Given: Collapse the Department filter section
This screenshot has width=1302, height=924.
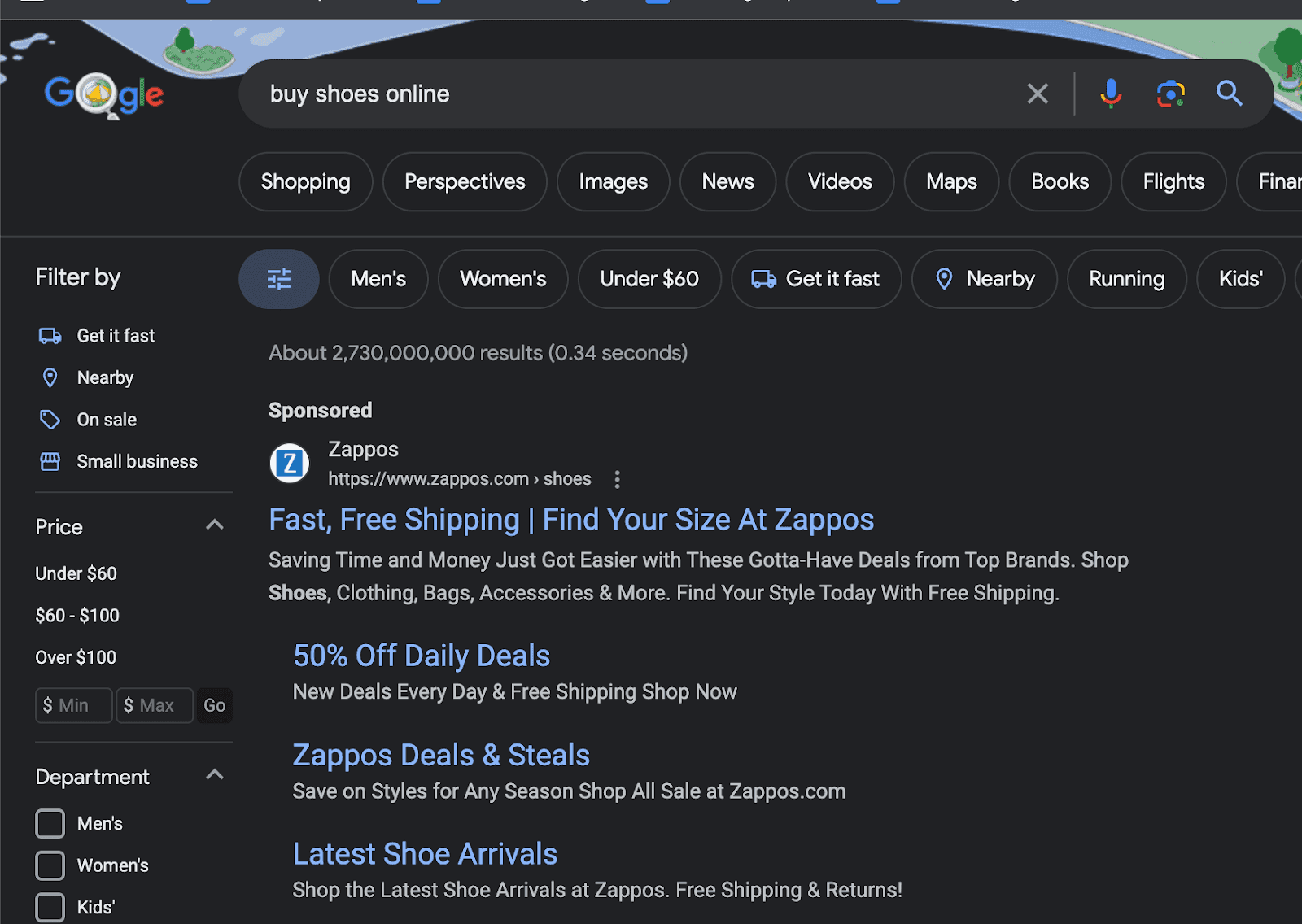Looking at the screenshot, I should 214,775.
